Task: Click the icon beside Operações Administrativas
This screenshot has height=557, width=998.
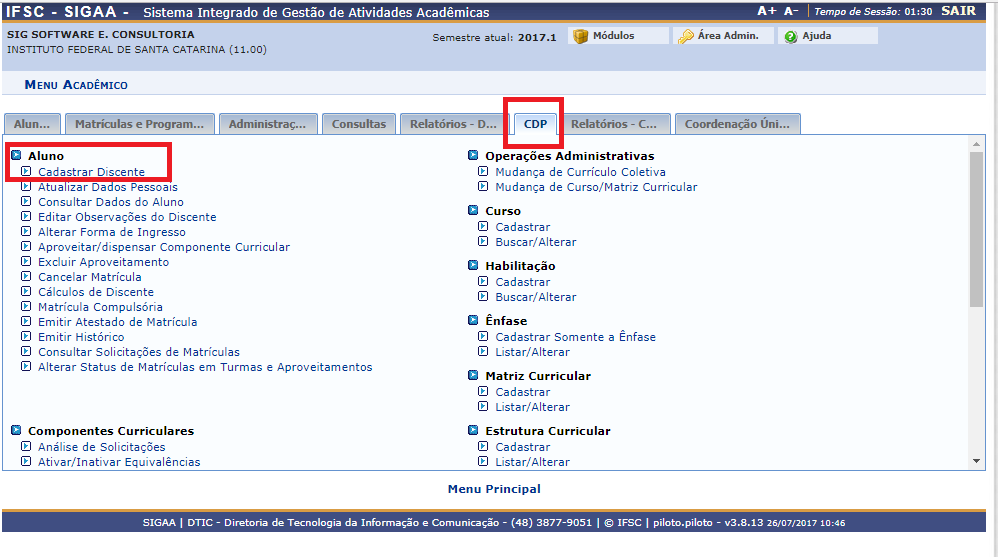Action: click(x=474, y=156)
